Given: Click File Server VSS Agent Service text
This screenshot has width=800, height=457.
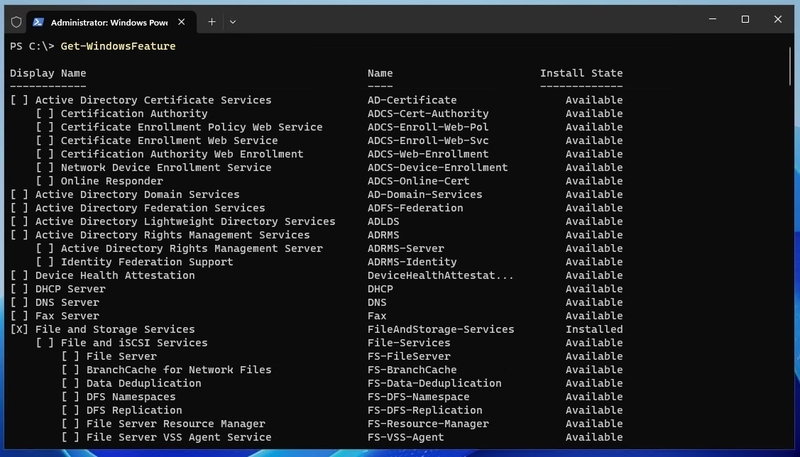Looking at the screenshot, I should click(179, 438).
